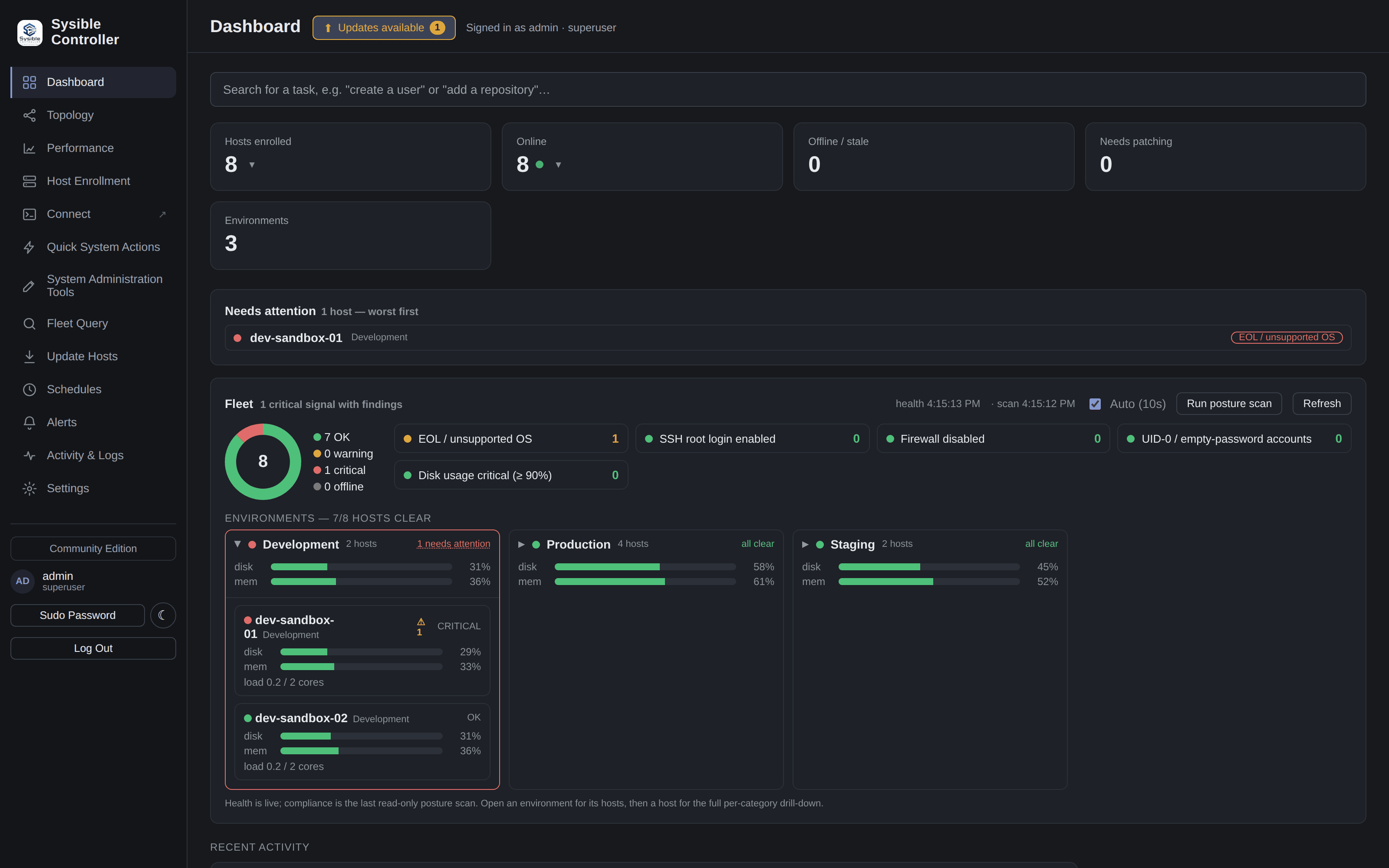
Task: Open Performance in the sidebar
Action: click(93, 148)
